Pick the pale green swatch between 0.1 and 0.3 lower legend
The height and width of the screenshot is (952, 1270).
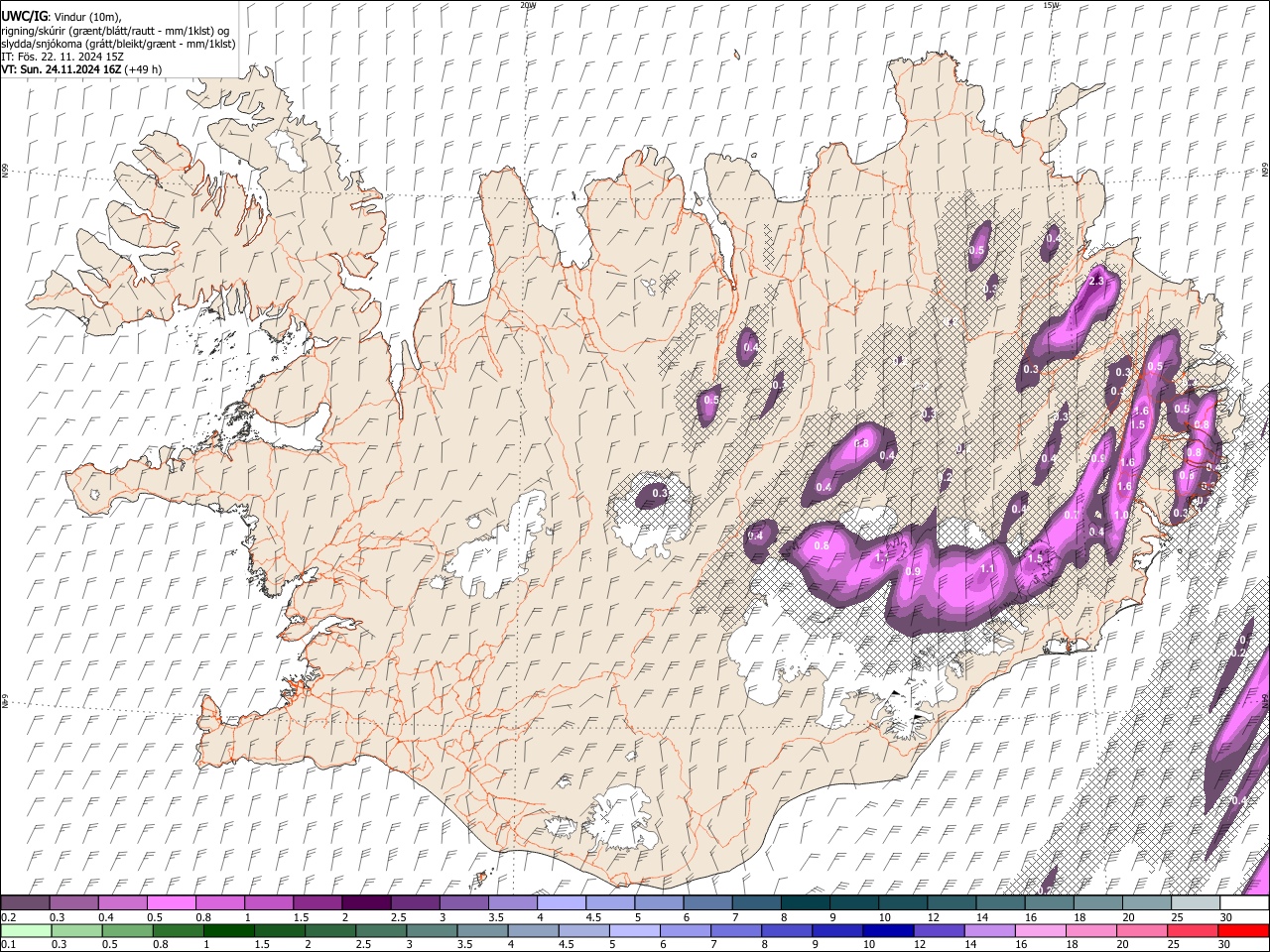[25, 930]
